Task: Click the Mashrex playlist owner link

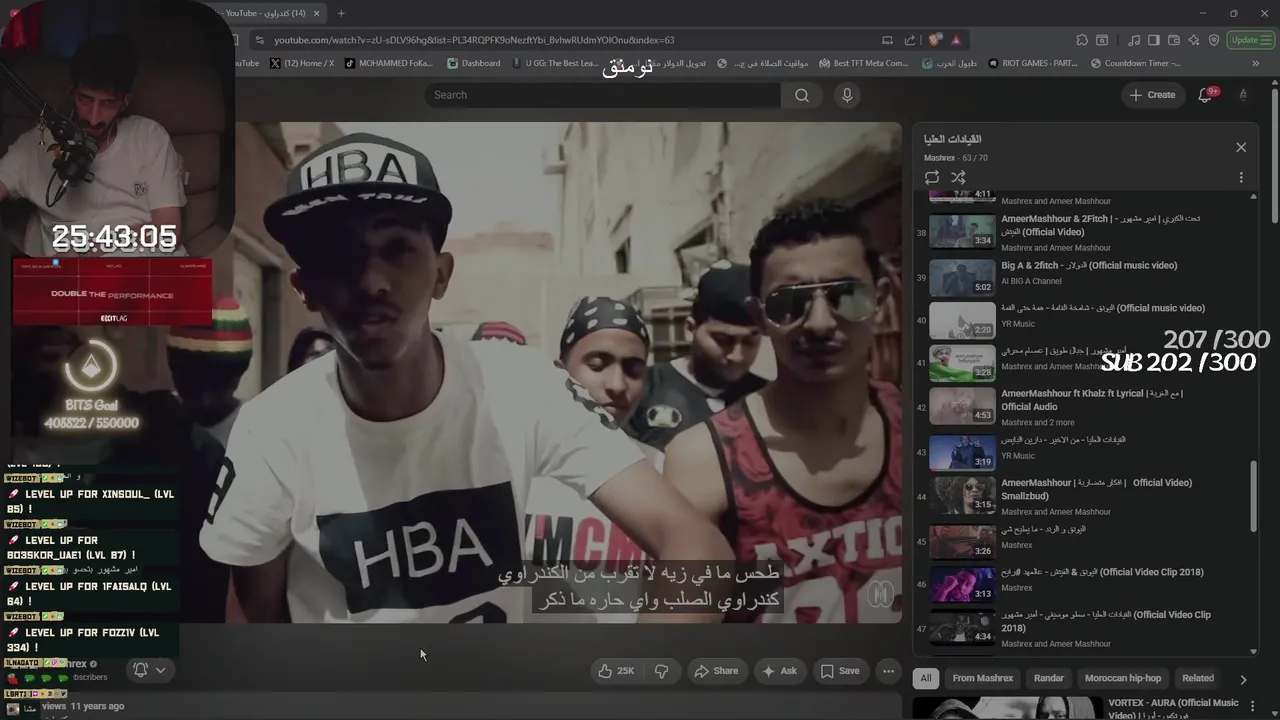Action: click(x=940, y=158)
